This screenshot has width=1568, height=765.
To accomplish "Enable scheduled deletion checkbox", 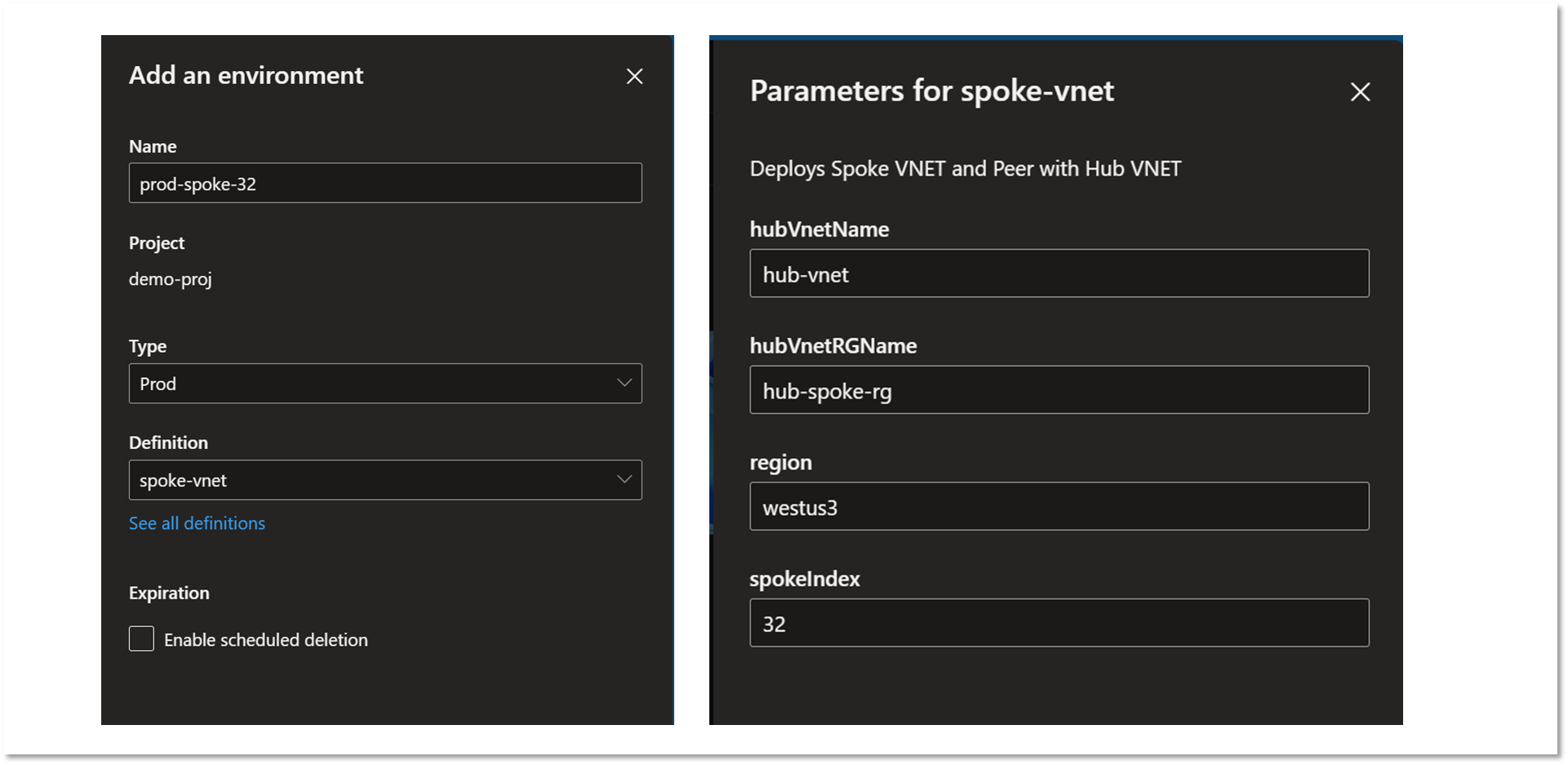I will click(x=141, y=638).
